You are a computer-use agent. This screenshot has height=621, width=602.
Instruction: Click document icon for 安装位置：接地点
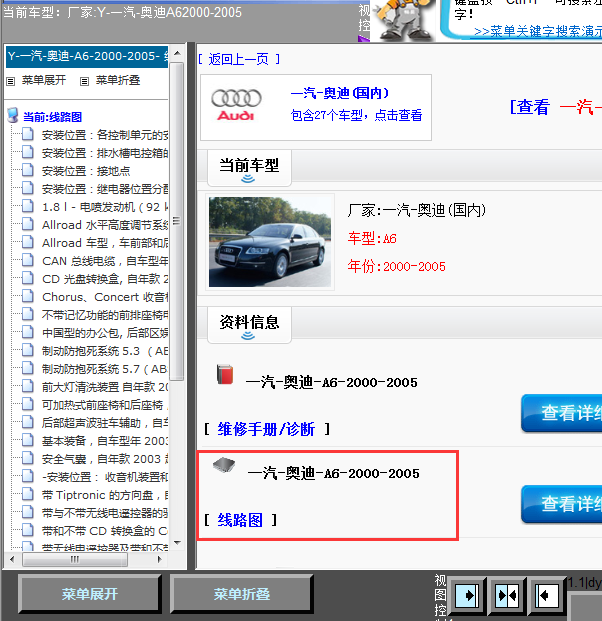pos(27,170)
